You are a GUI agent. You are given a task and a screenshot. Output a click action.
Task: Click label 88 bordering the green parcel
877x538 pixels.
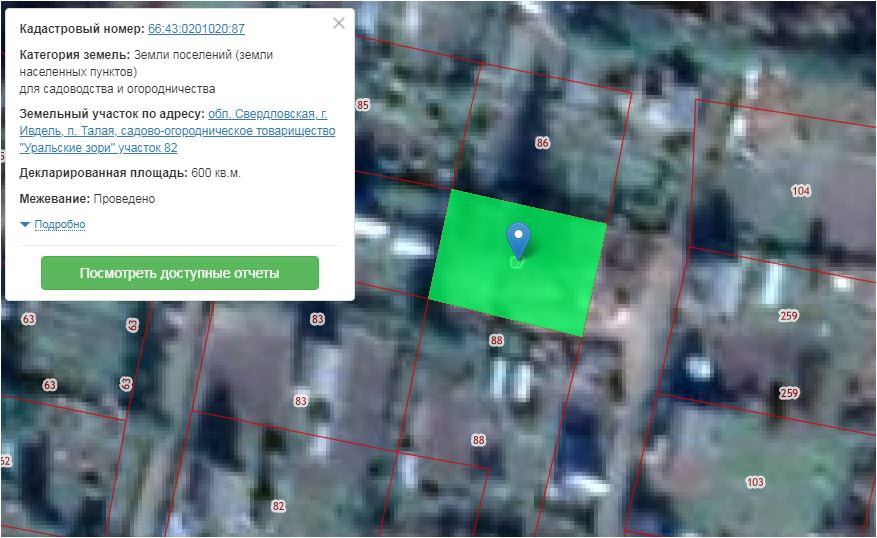pyautogui.click(x=496, y=341)
